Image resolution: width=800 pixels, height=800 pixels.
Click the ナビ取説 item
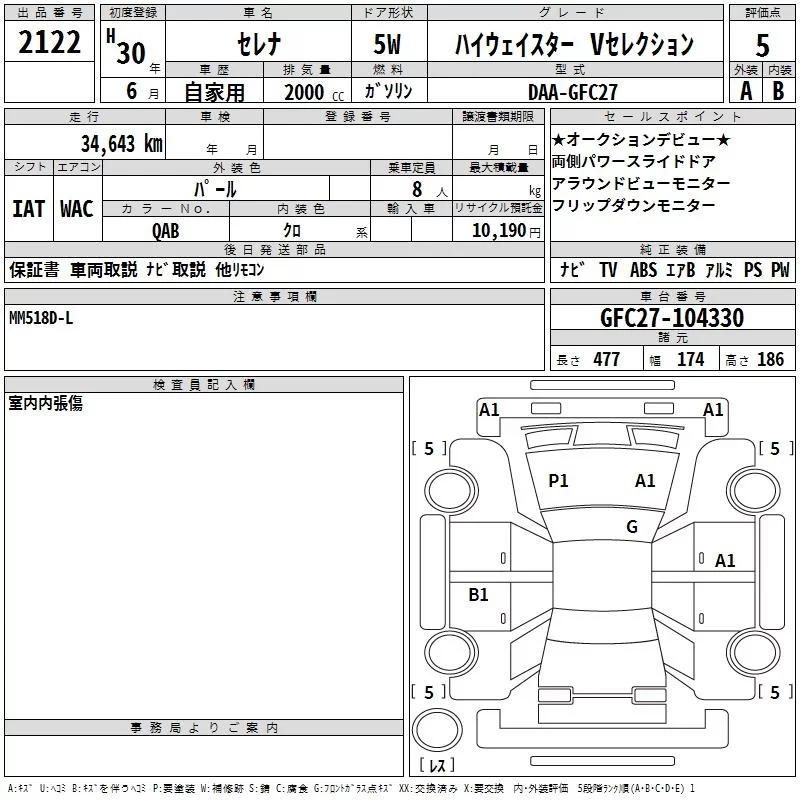(176, 269)
